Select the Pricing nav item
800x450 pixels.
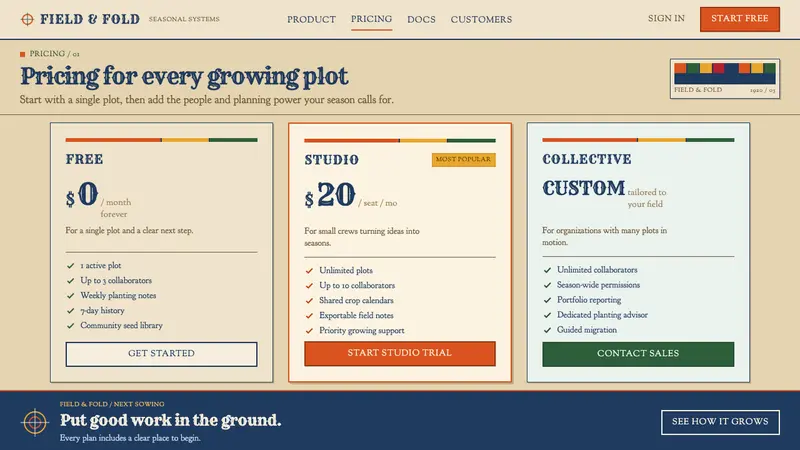coord(371,19)
